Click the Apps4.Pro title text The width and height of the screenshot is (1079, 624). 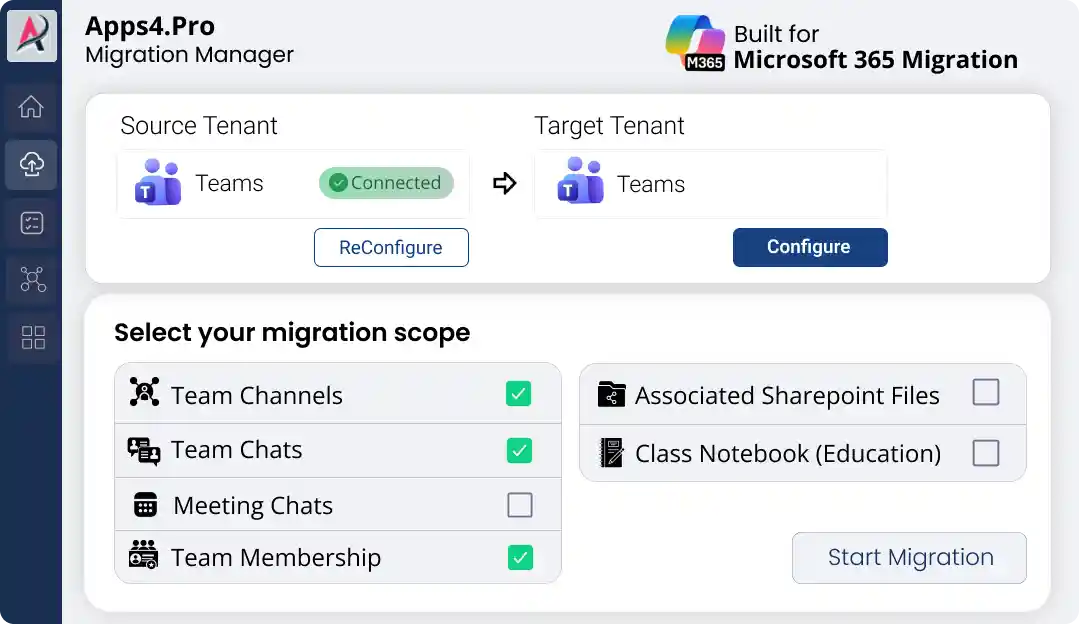pyautogui.click(x=150, y=26)
